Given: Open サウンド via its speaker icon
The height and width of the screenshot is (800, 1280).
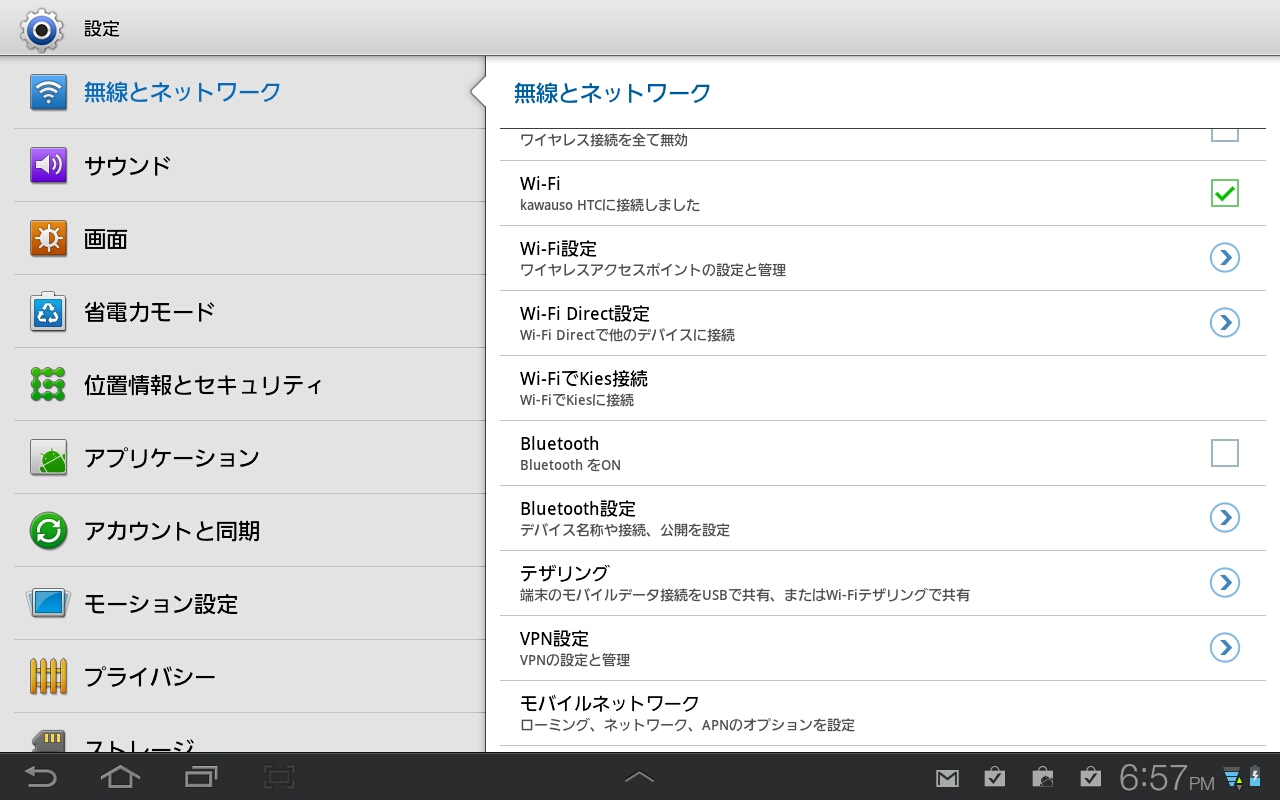Looking at the screenshot, I should coord(48,165).
